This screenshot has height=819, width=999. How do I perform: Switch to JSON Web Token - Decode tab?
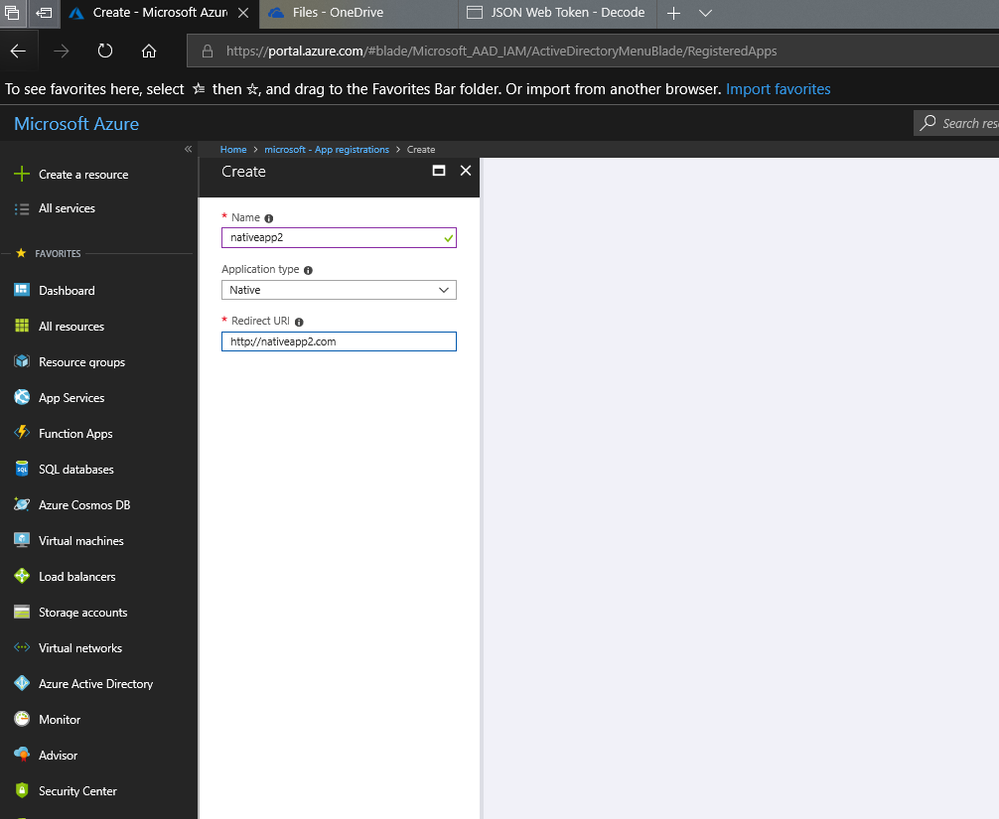pyautogui.click(x=557, y=13)
